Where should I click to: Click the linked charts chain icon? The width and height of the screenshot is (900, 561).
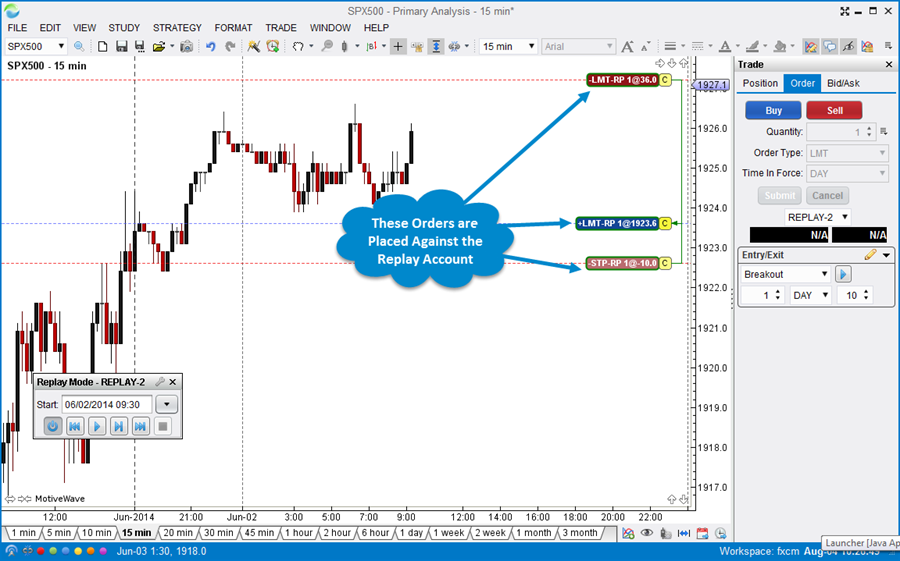coord(455,47)
